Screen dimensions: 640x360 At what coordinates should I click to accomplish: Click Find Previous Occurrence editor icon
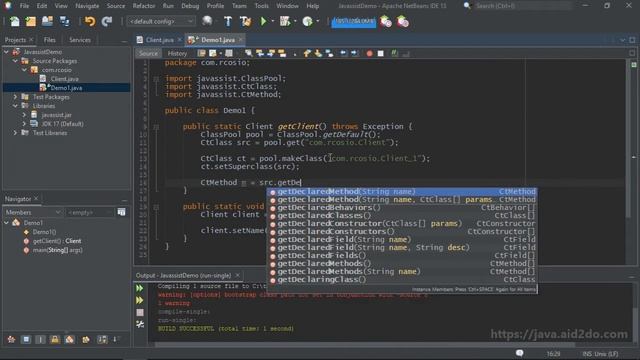pos(260,53)
